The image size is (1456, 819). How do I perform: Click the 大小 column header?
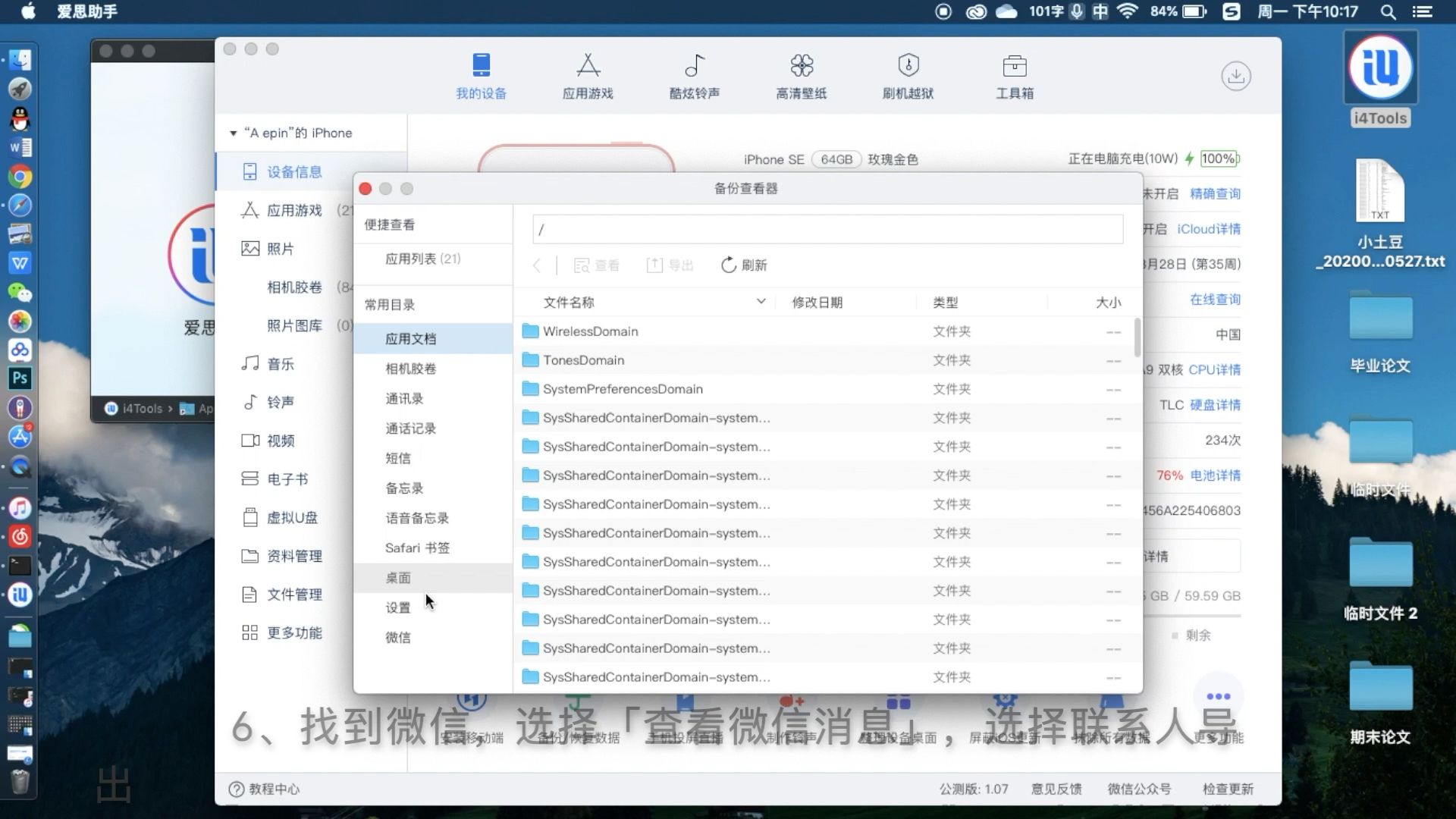coord(1108,303)
